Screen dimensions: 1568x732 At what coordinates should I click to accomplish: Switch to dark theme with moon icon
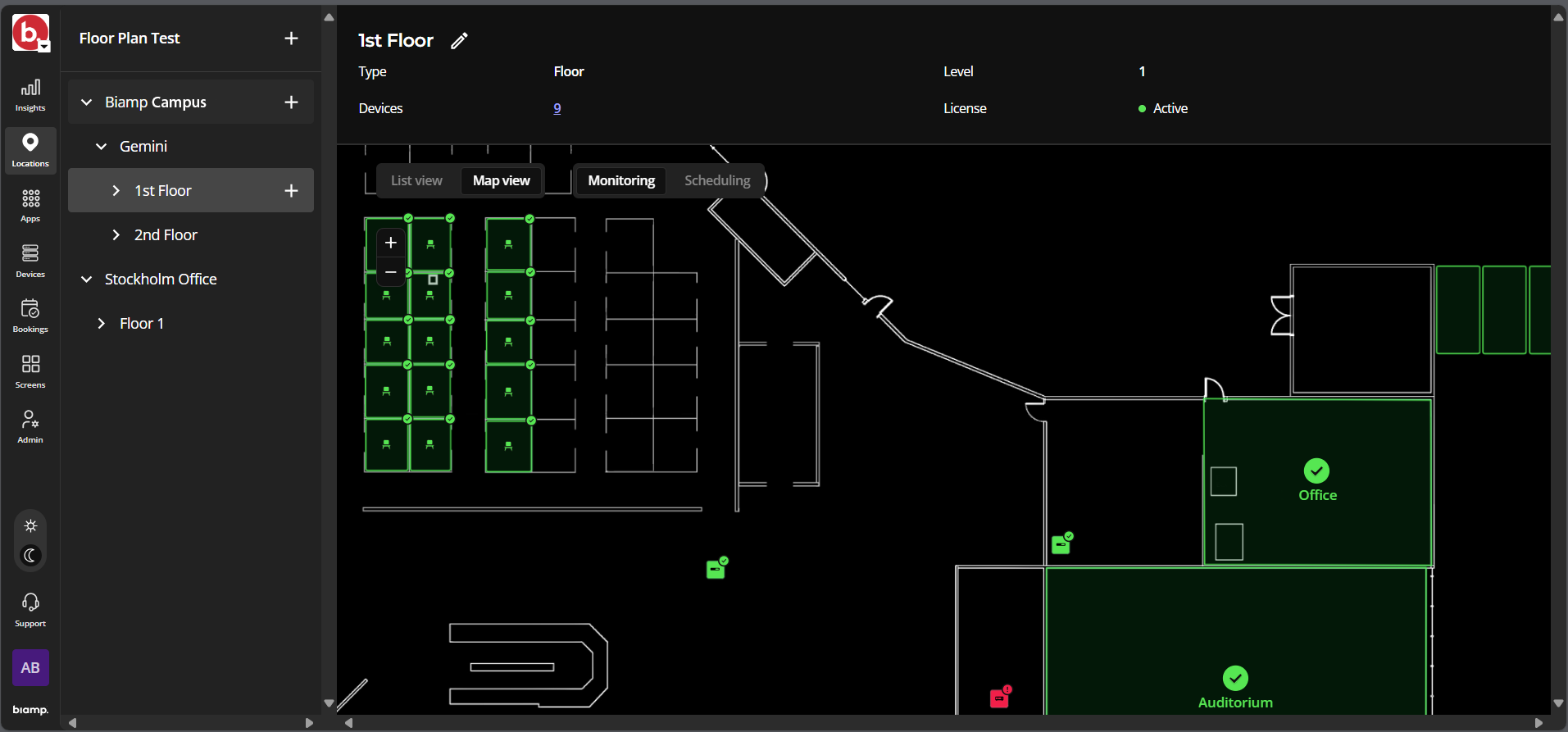(30, 556)
